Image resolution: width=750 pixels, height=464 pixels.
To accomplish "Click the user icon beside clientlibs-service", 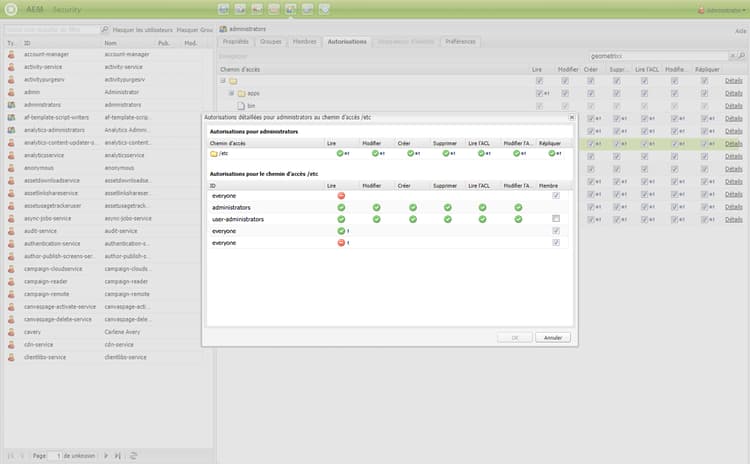I will pyautogui.click(x=11, y=357).
